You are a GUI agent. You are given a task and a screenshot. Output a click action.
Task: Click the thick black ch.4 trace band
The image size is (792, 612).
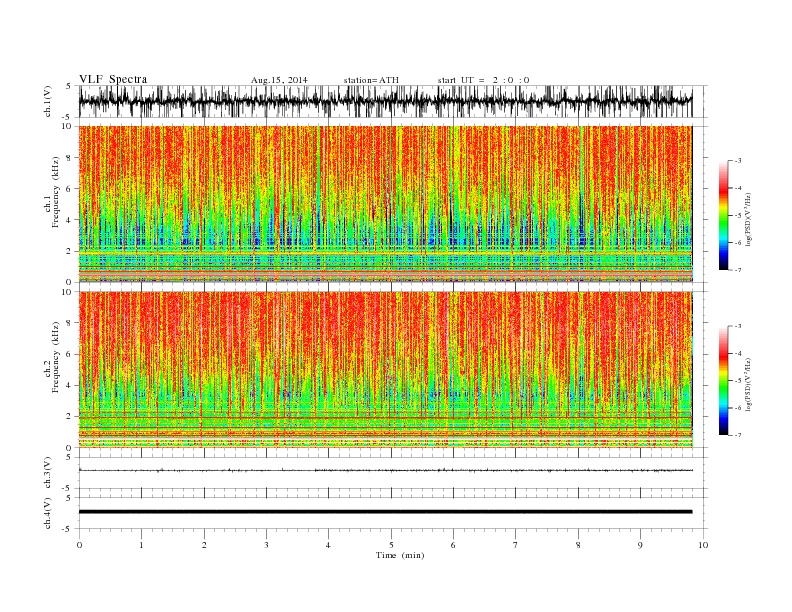[385, 512]
